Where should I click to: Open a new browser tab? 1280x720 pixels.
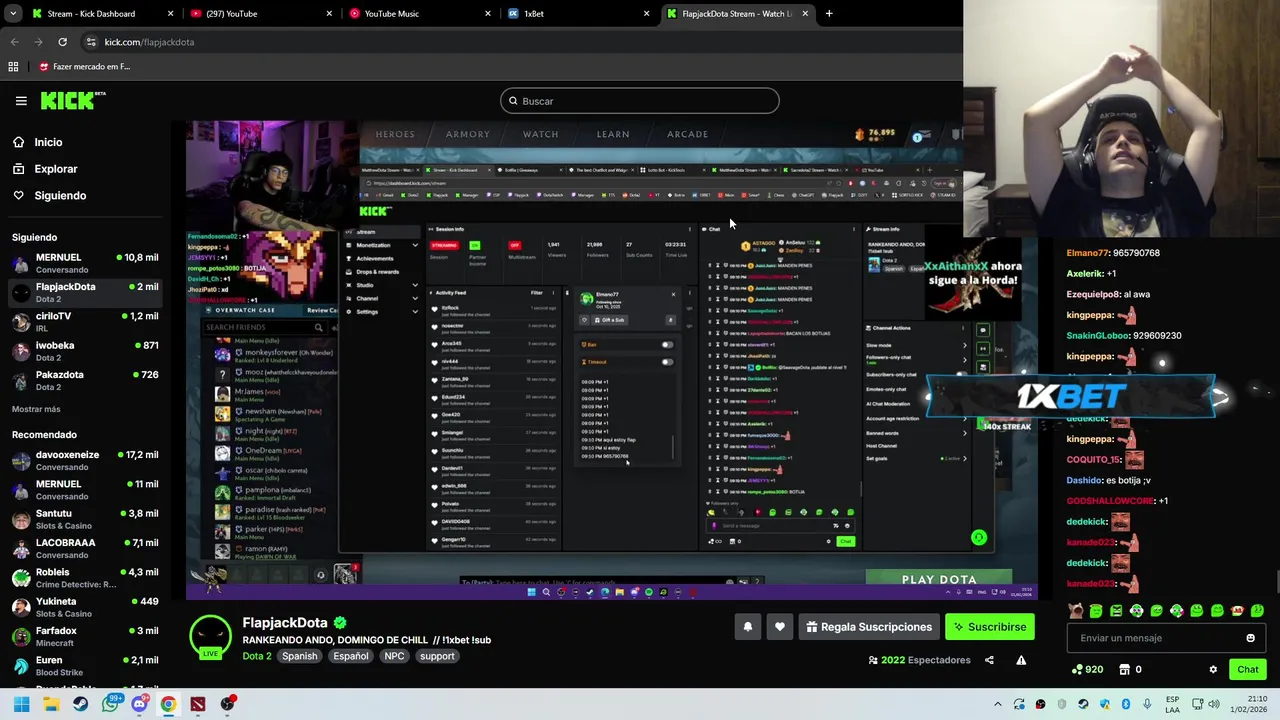(x=829, y=14)
